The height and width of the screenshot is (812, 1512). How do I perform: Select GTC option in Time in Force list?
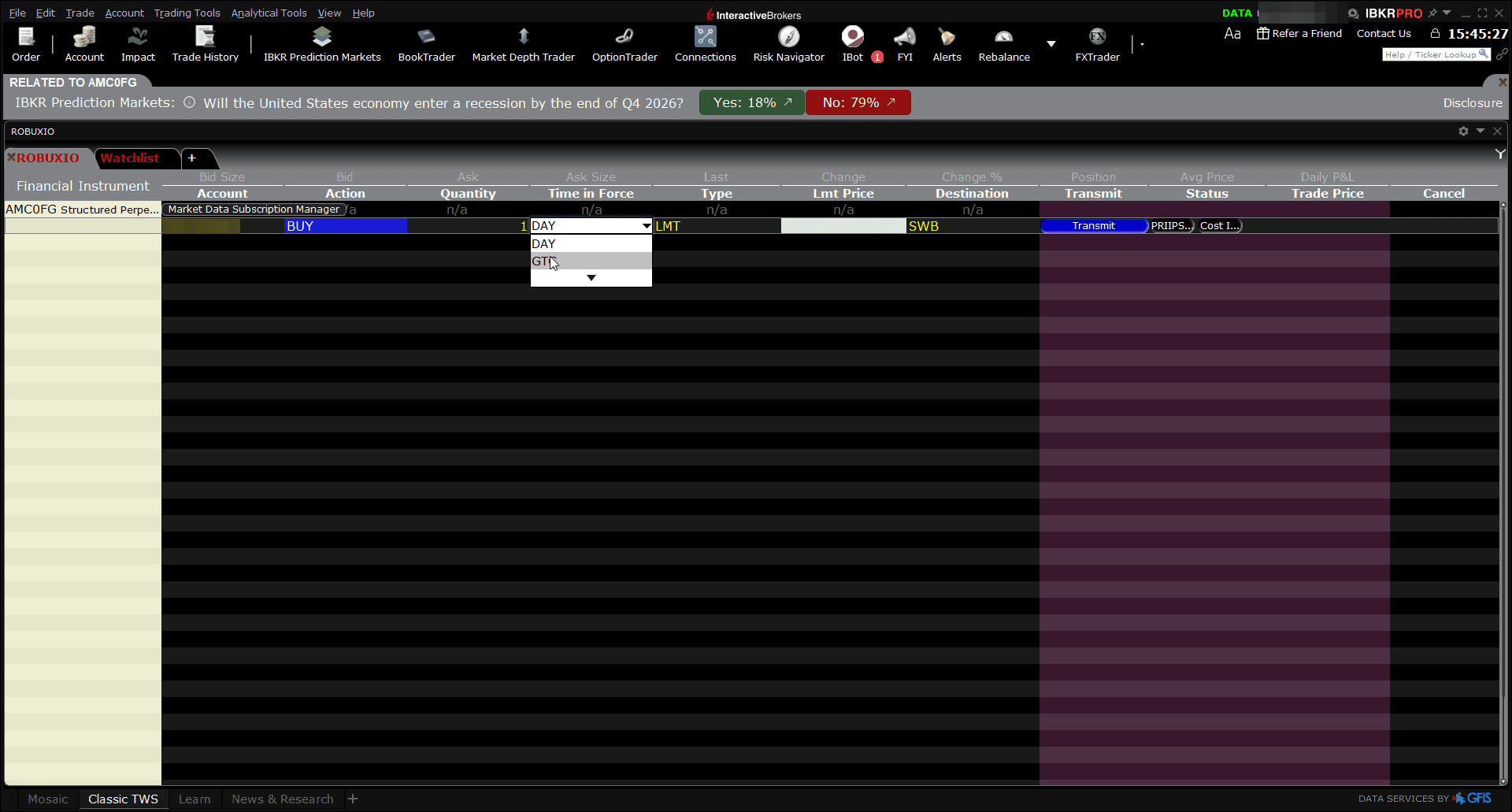click(x=591, y=261)
